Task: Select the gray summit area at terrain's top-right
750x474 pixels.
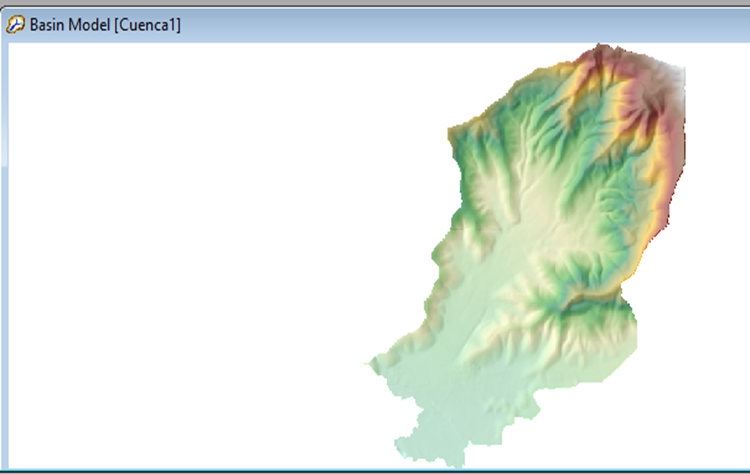Action: coord(668,80)
